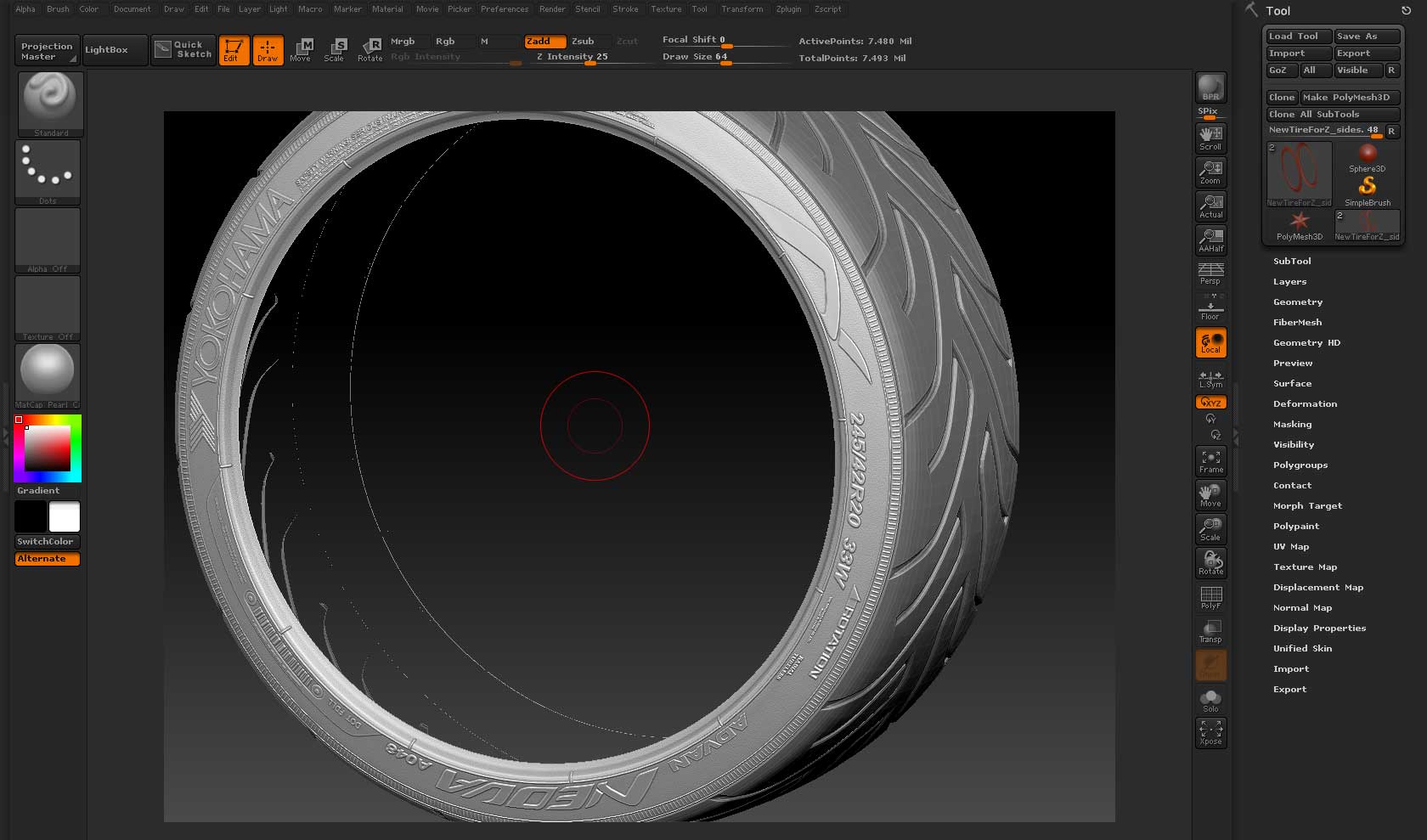1427x840 pixels.
Task: Expand the Geometry section
Action: click(x=1298, y=302)
